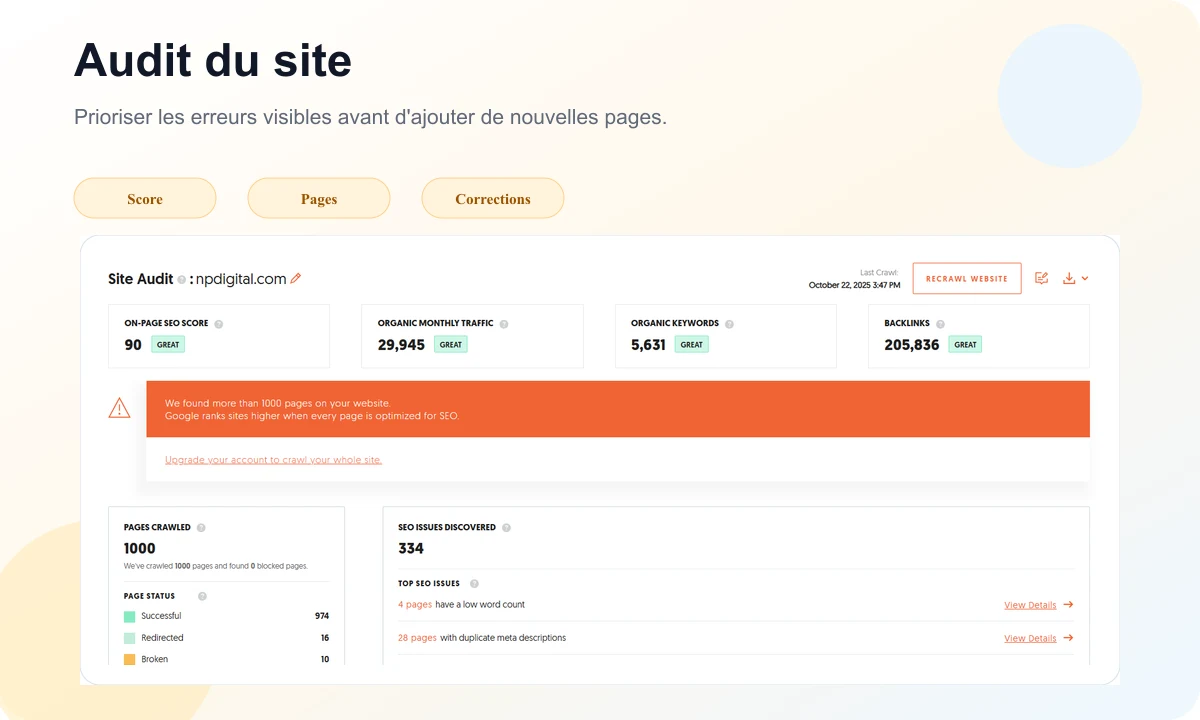Viewport: 1200px width, 720px height.
Task: Show help for Pages Crawled
Action: [201, 528]
